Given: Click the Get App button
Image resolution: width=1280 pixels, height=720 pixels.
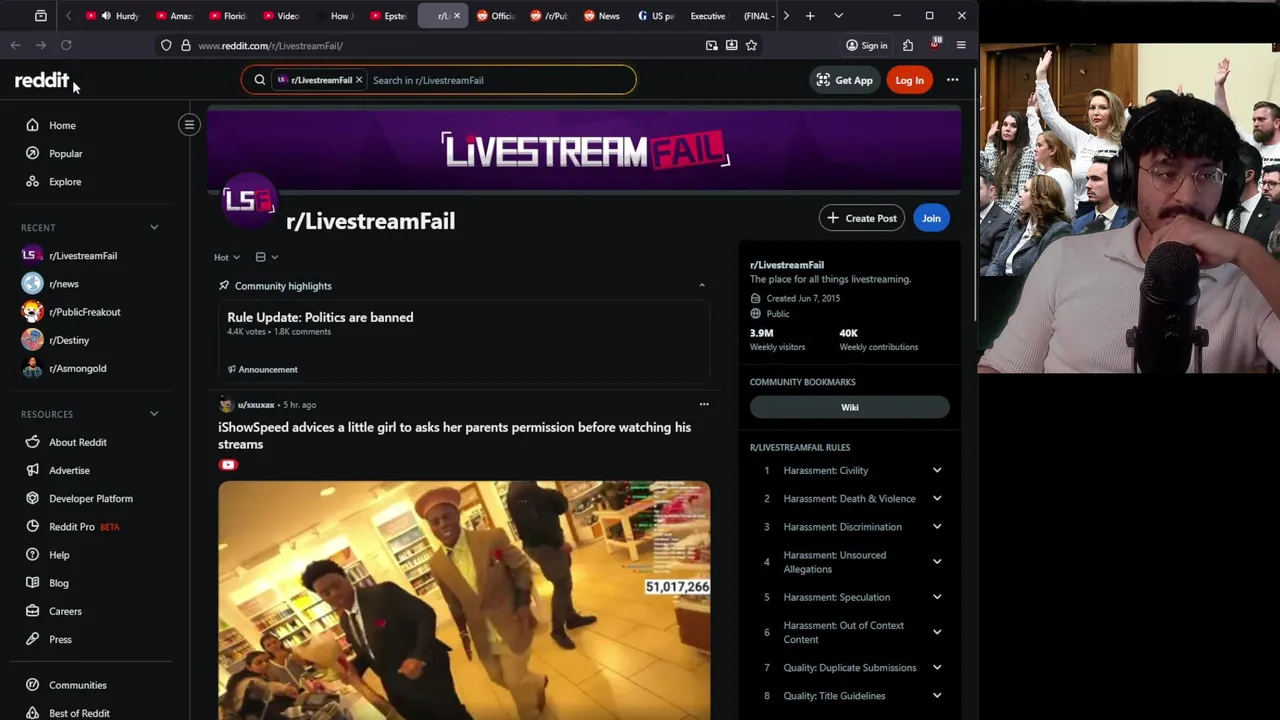Looking at the screenshot, I should 845,80.
